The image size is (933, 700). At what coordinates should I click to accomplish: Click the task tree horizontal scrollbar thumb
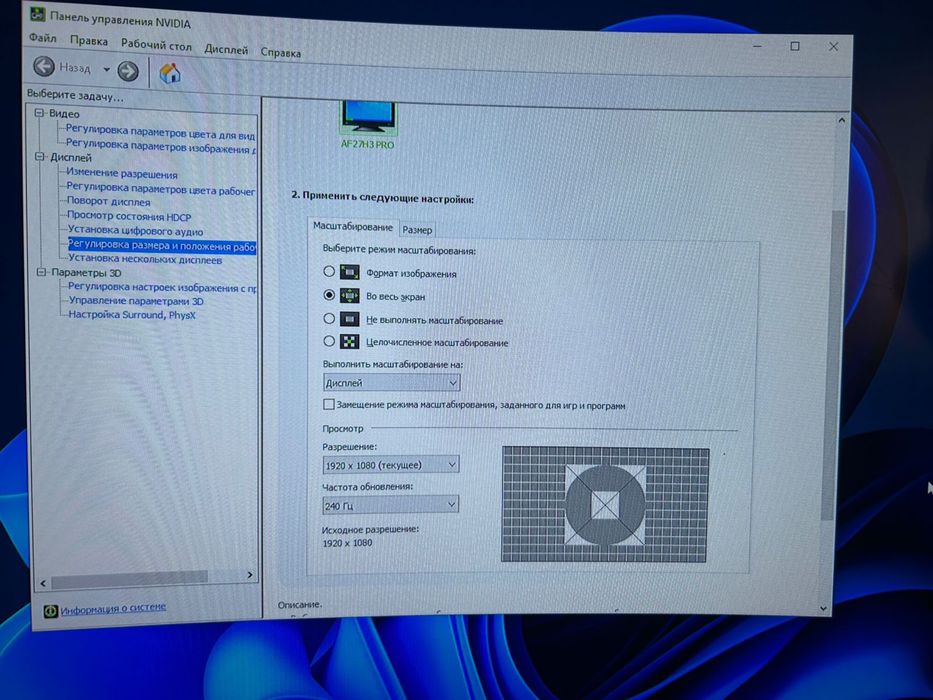click(x=129, y=578)
